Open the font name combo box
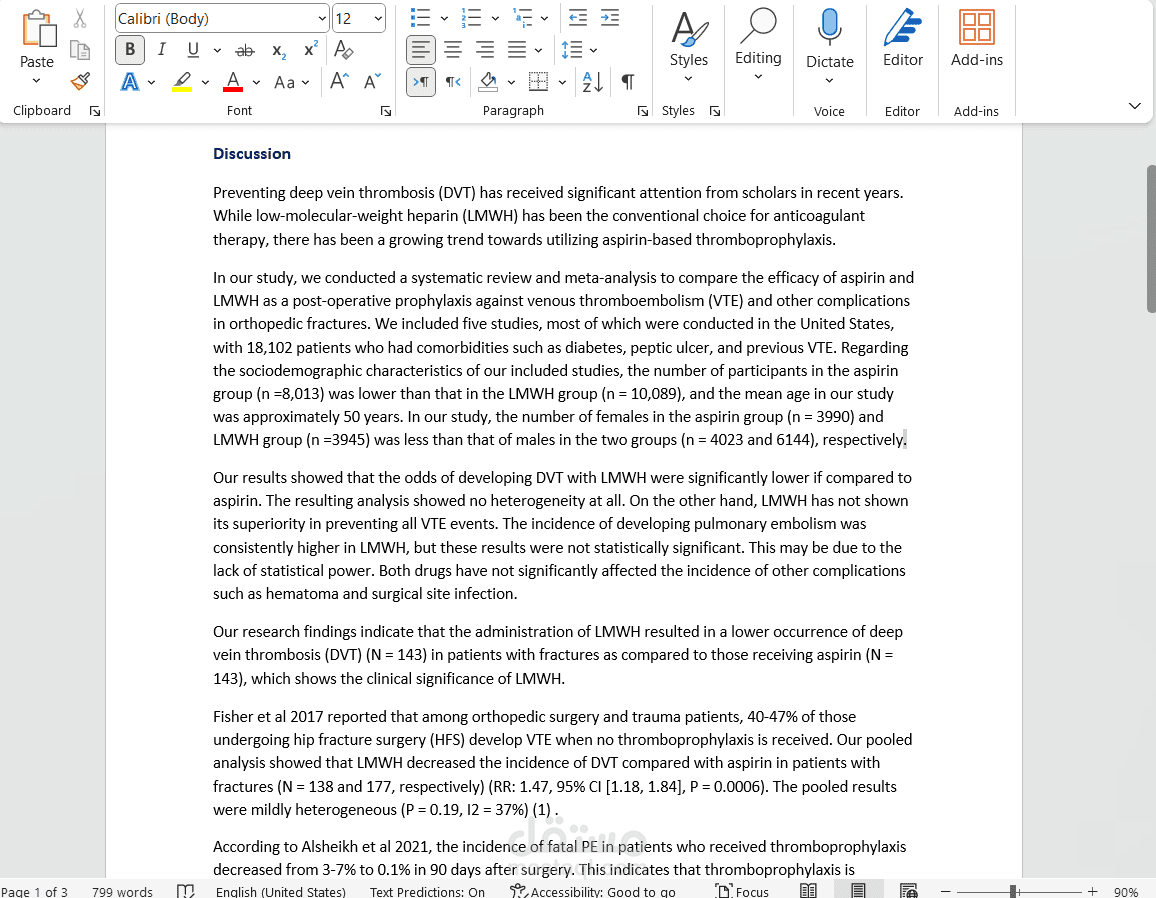Screen dimensions: 1156x898 click(x=221, y=18)
